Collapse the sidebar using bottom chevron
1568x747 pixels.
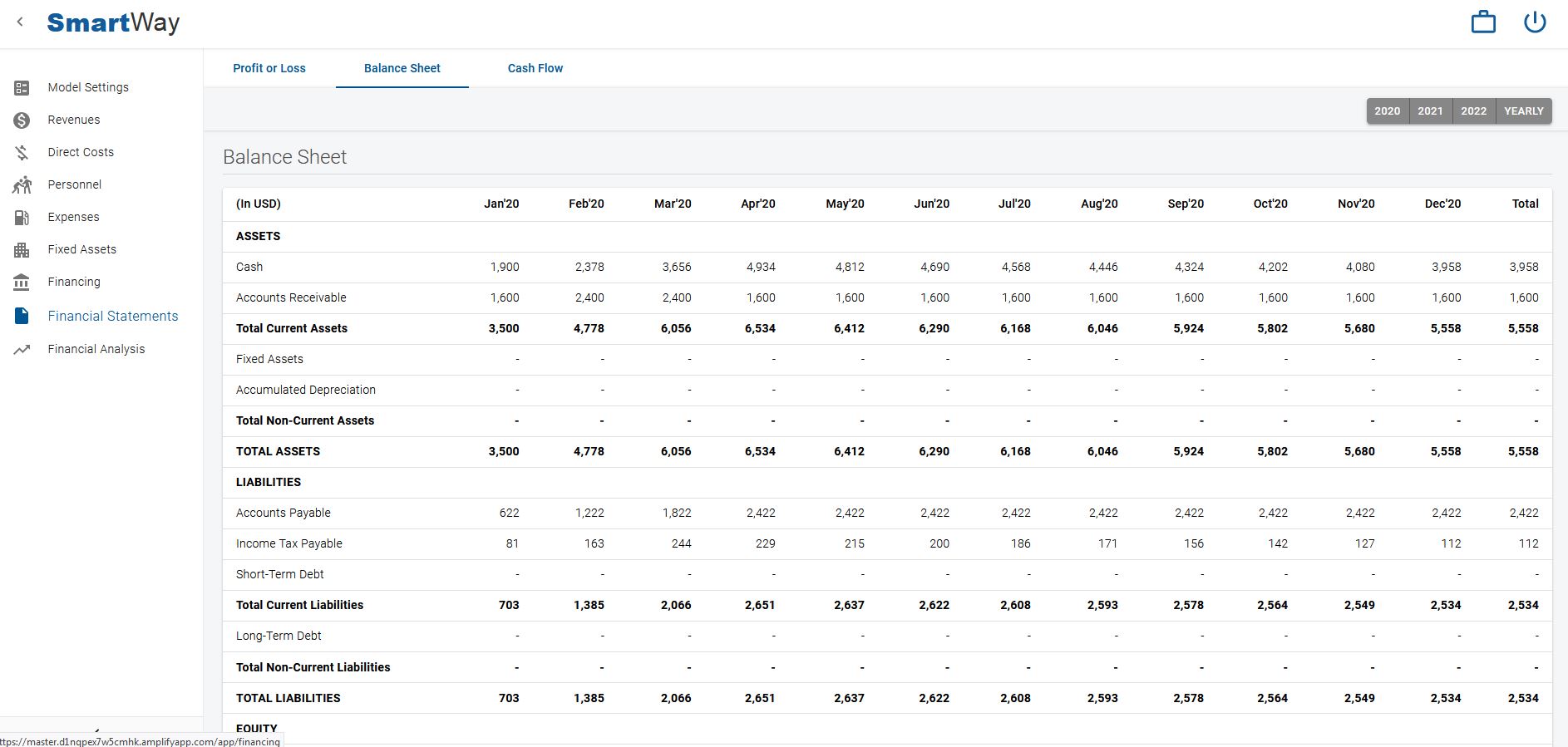click(97, 730)
